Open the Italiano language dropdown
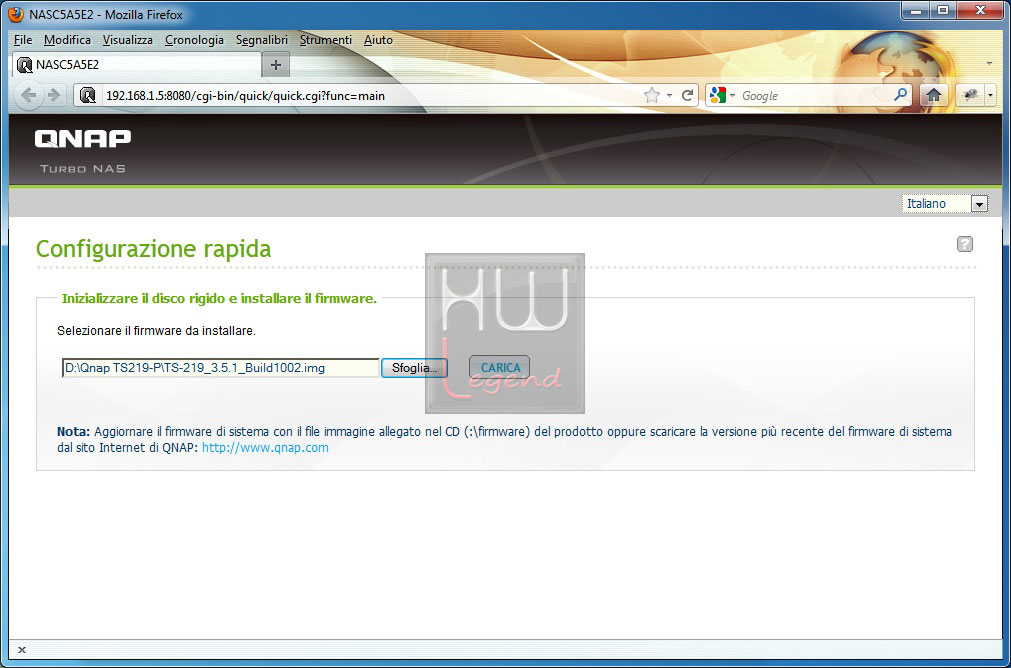The width and height of the screenshot is (1011, 668). (945, 204)
